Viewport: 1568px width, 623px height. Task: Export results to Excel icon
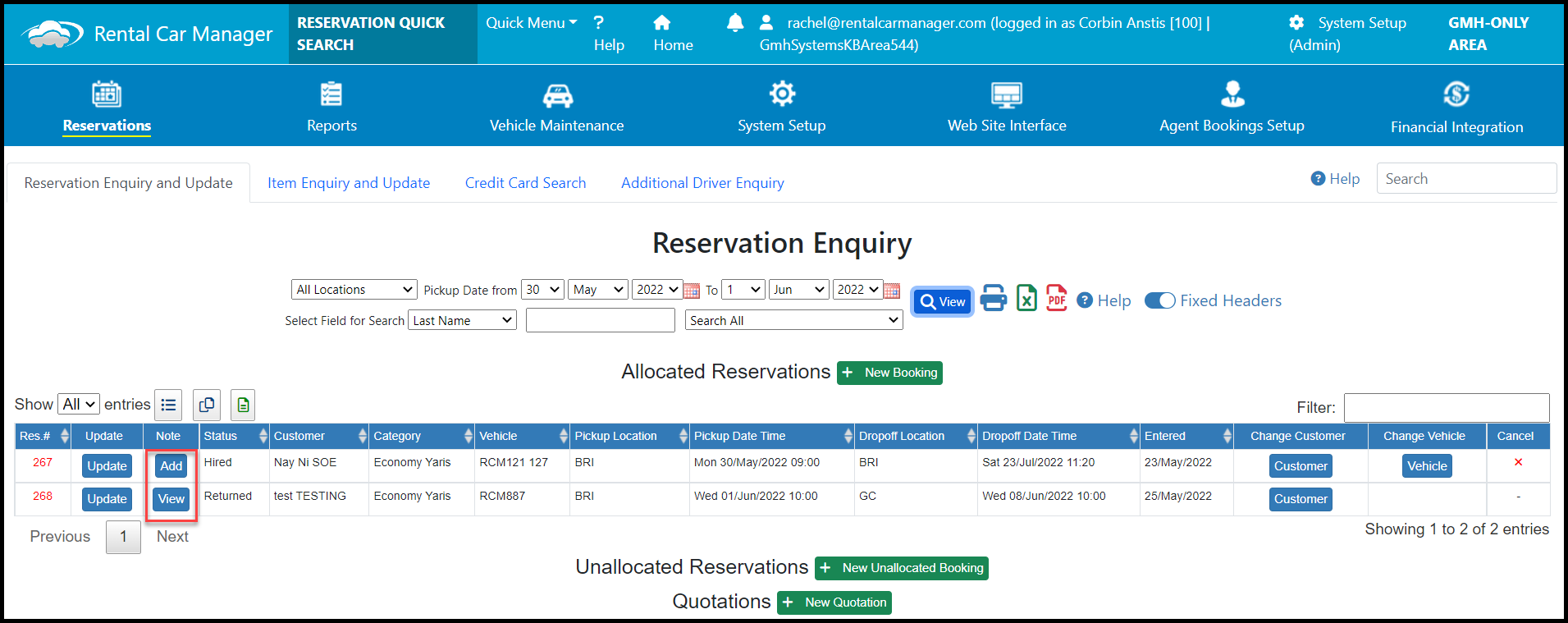pyautogui.click(x=1026, y=299)
